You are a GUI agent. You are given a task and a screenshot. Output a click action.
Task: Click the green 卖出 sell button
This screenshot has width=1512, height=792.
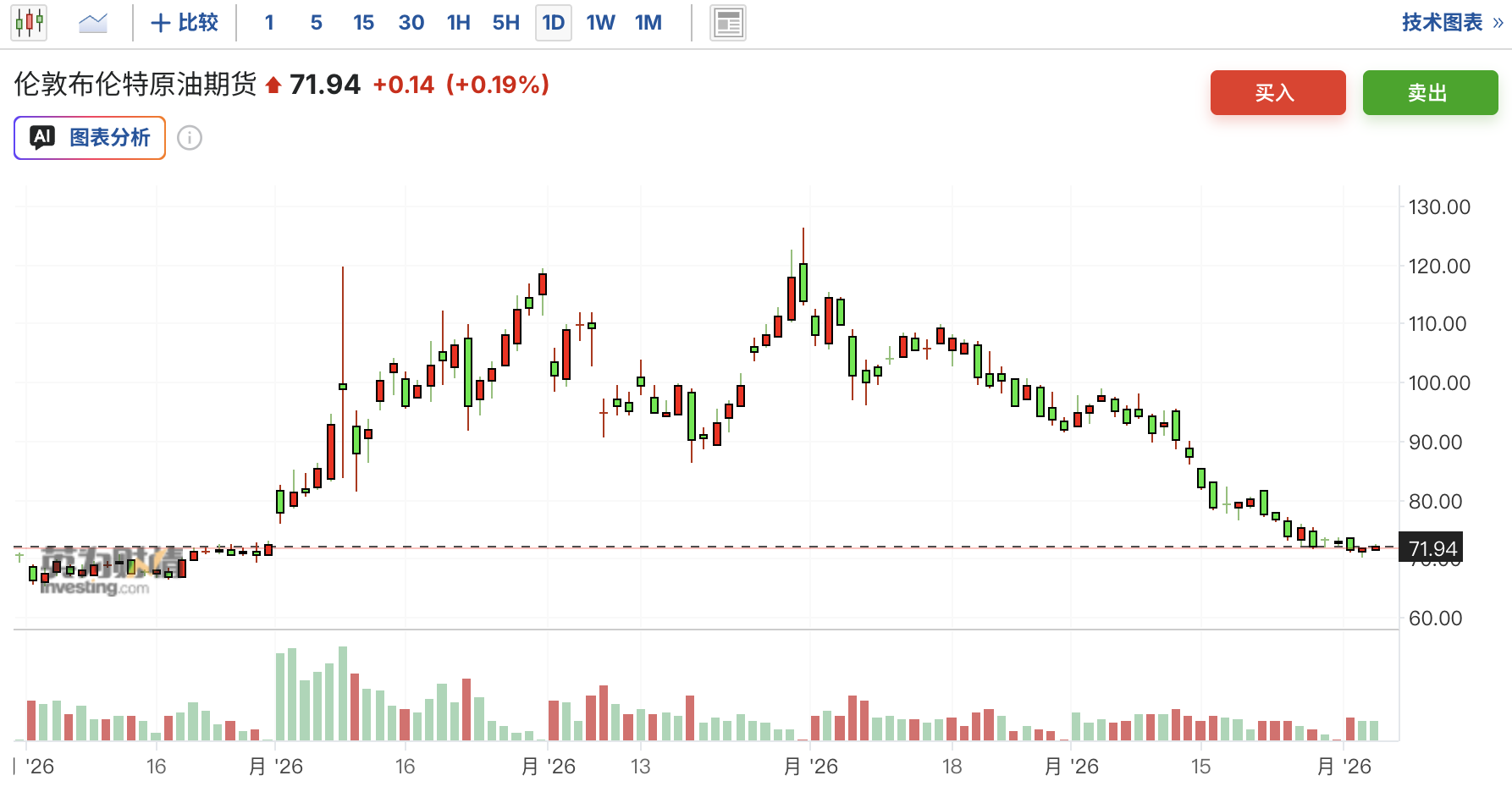[x=1431, y=92]
